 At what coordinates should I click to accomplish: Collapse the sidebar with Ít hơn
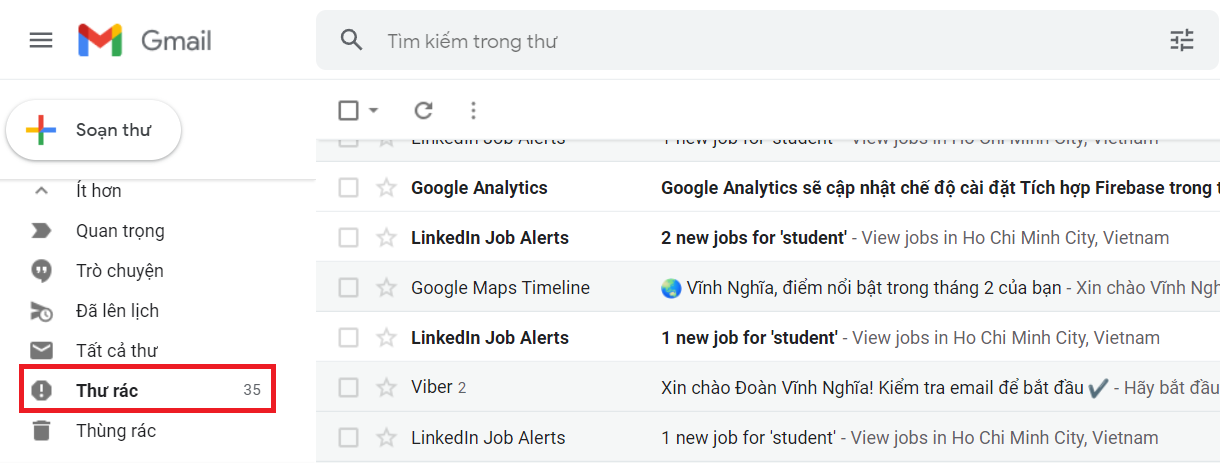pos(98,191)
